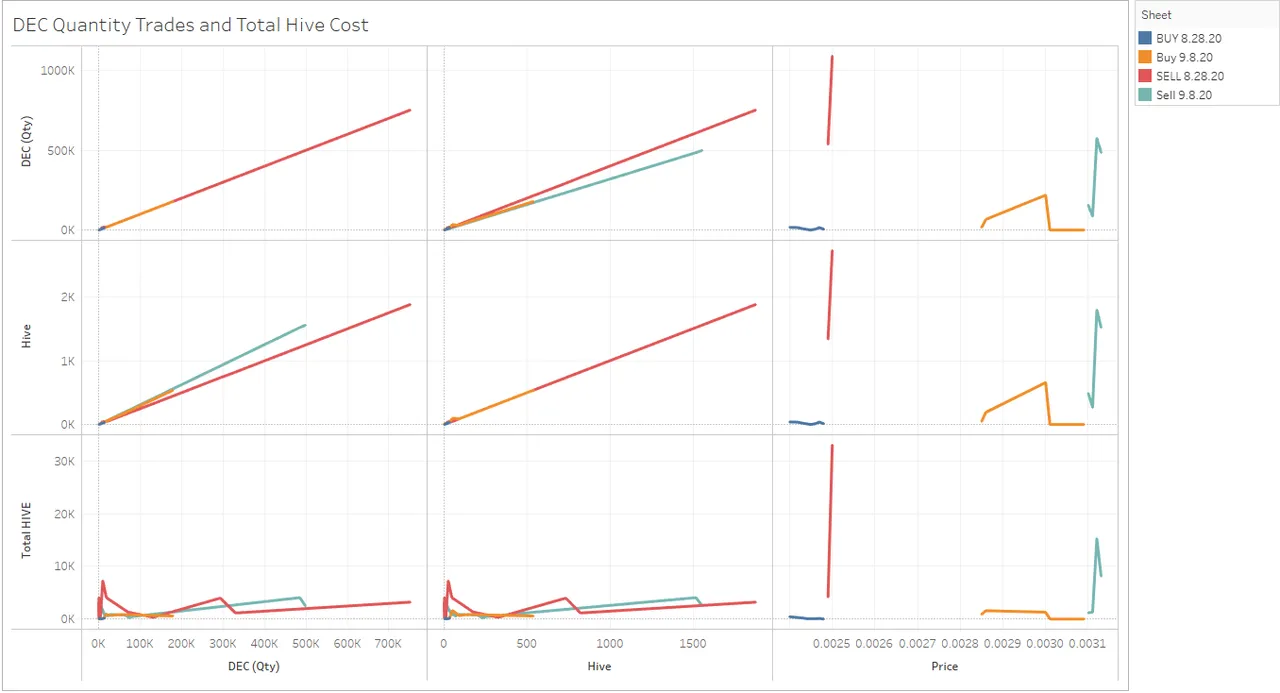Screen dimensions: 1280x693
Task: Click the '300K' tick on the bottom DEC axis
Action: pos(223,644)
